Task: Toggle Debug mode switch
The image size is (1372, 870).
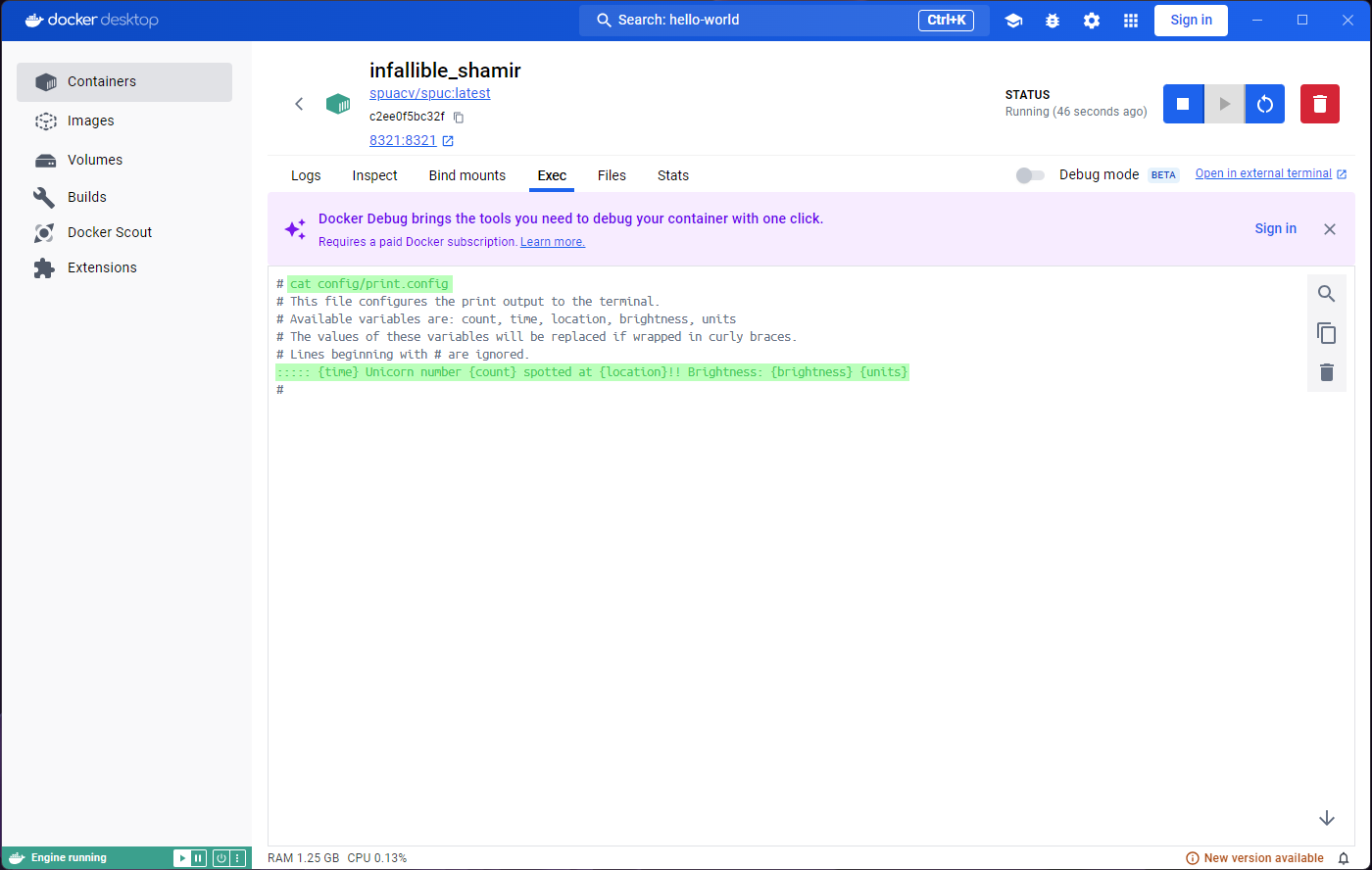Action: (1030, 175)
